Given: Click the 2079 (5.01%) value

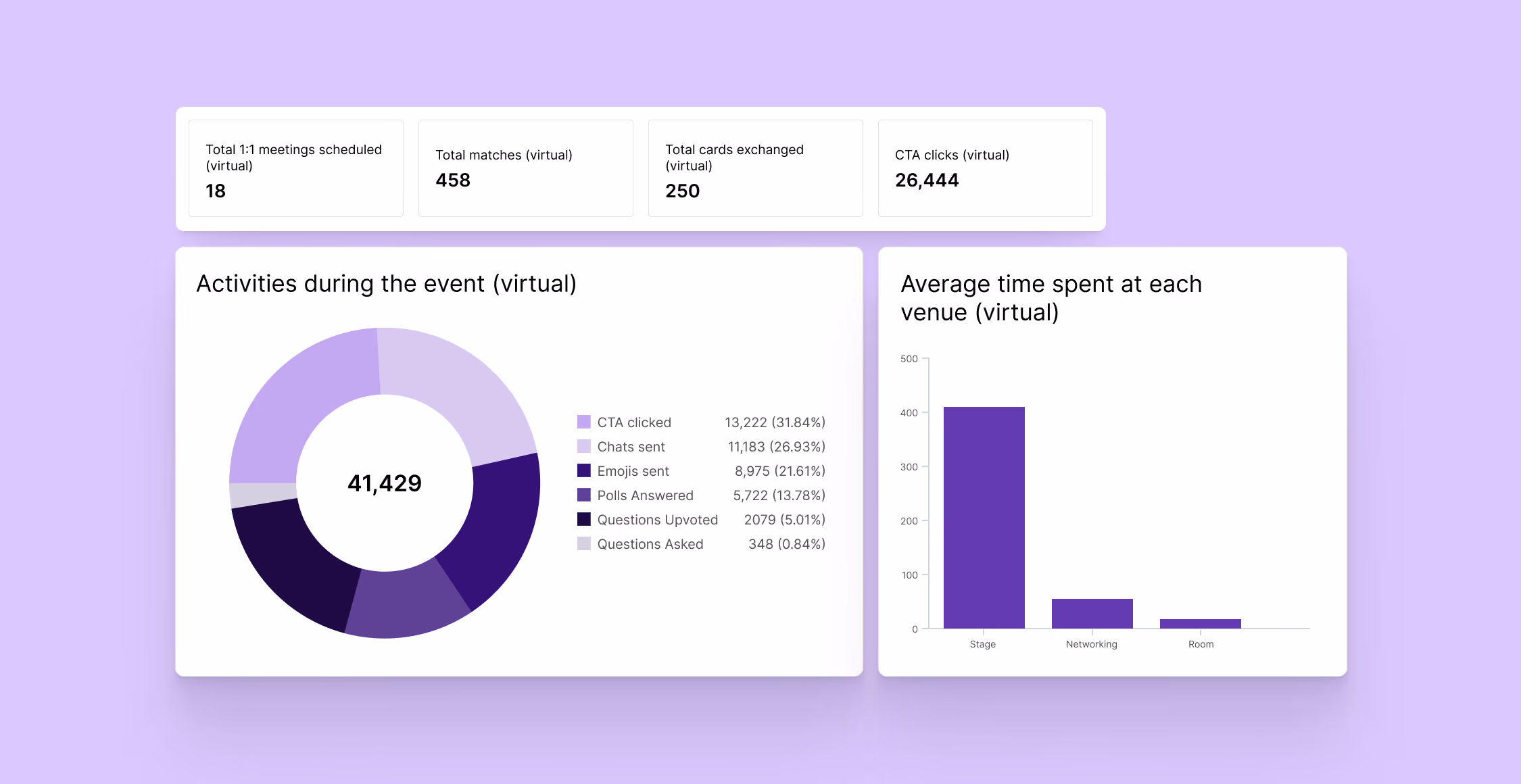Looking at the screenshot, I should [x=785, y=520].
